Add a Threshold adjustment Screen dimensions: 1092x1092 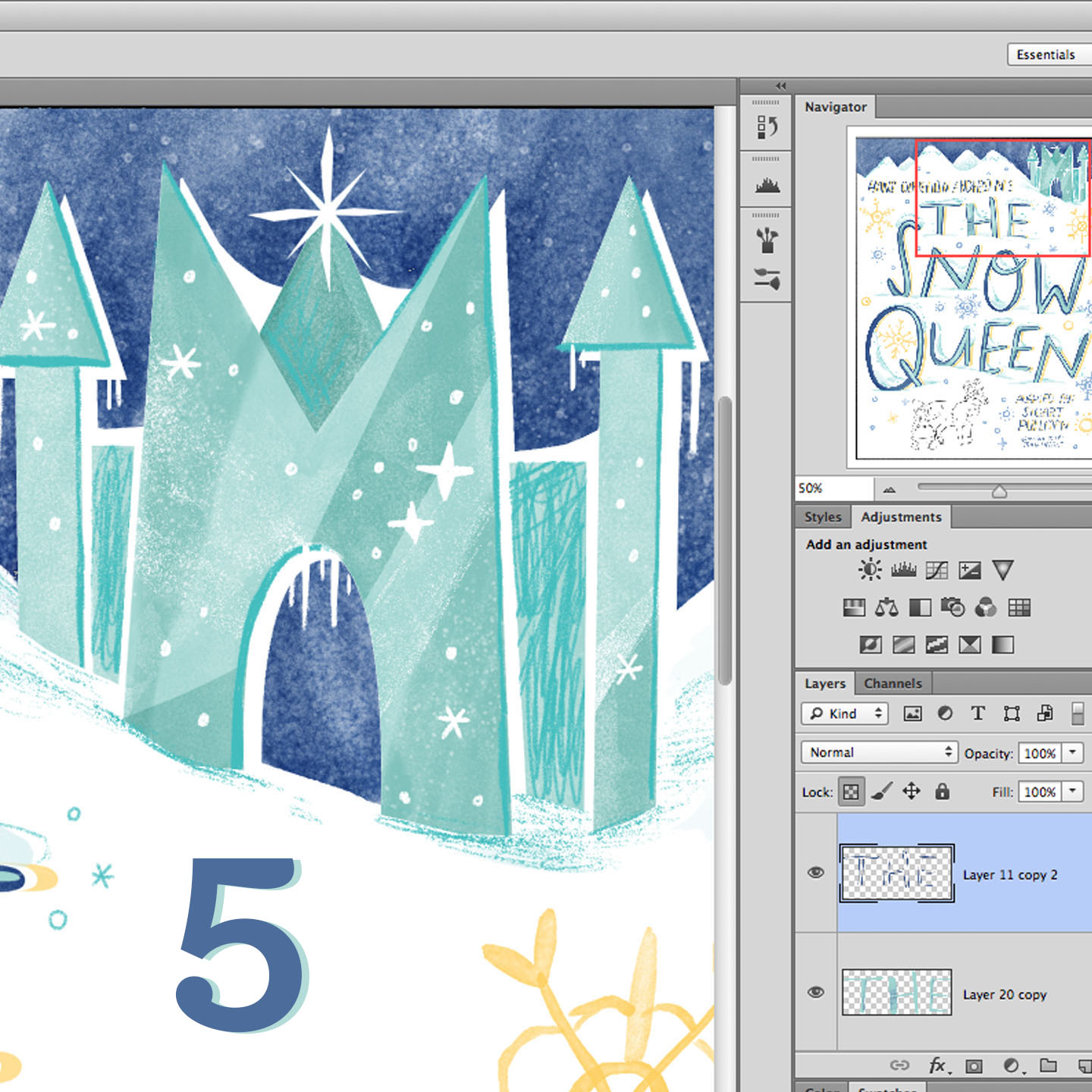pyautogui.click(x=937, y=645)
